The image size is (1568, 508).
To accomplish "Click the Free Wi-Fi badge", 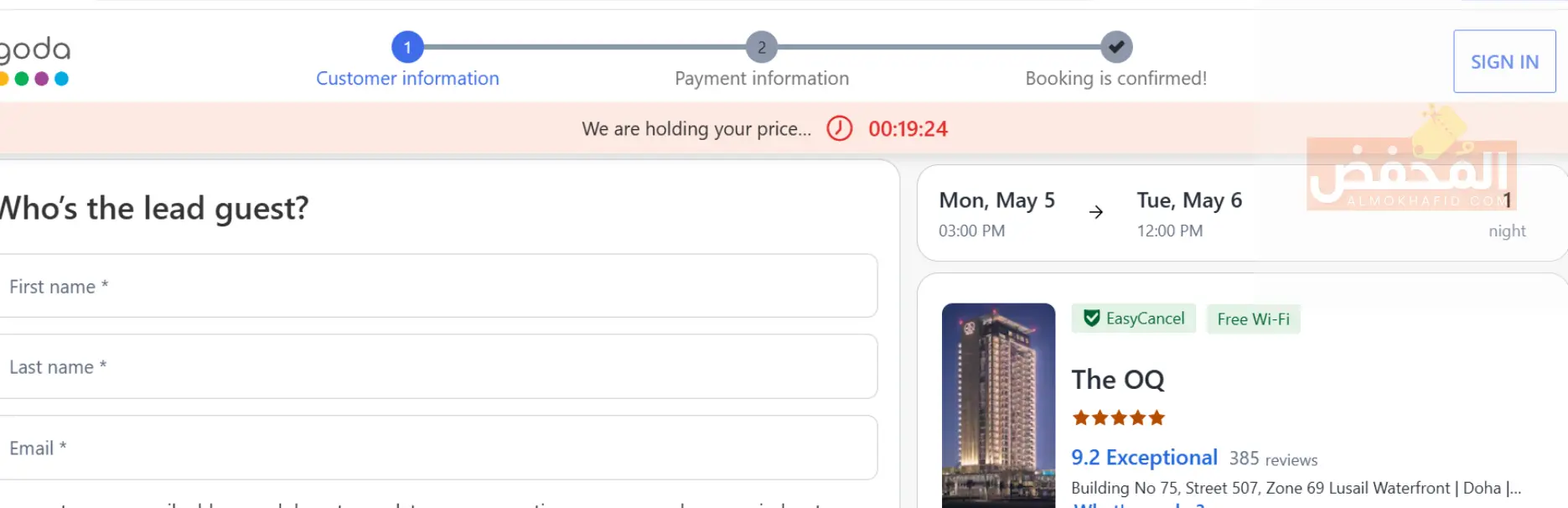I will pos(1253,319).
